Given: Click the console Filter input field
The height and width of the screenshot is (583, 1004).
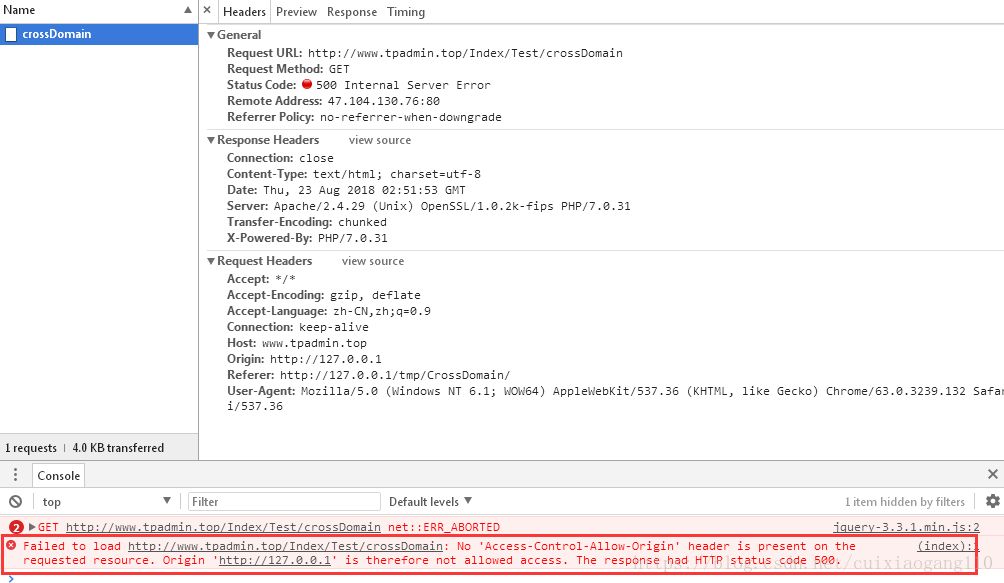Looking at the screenshot, I should pyautogui.click(x=284, y=502).
